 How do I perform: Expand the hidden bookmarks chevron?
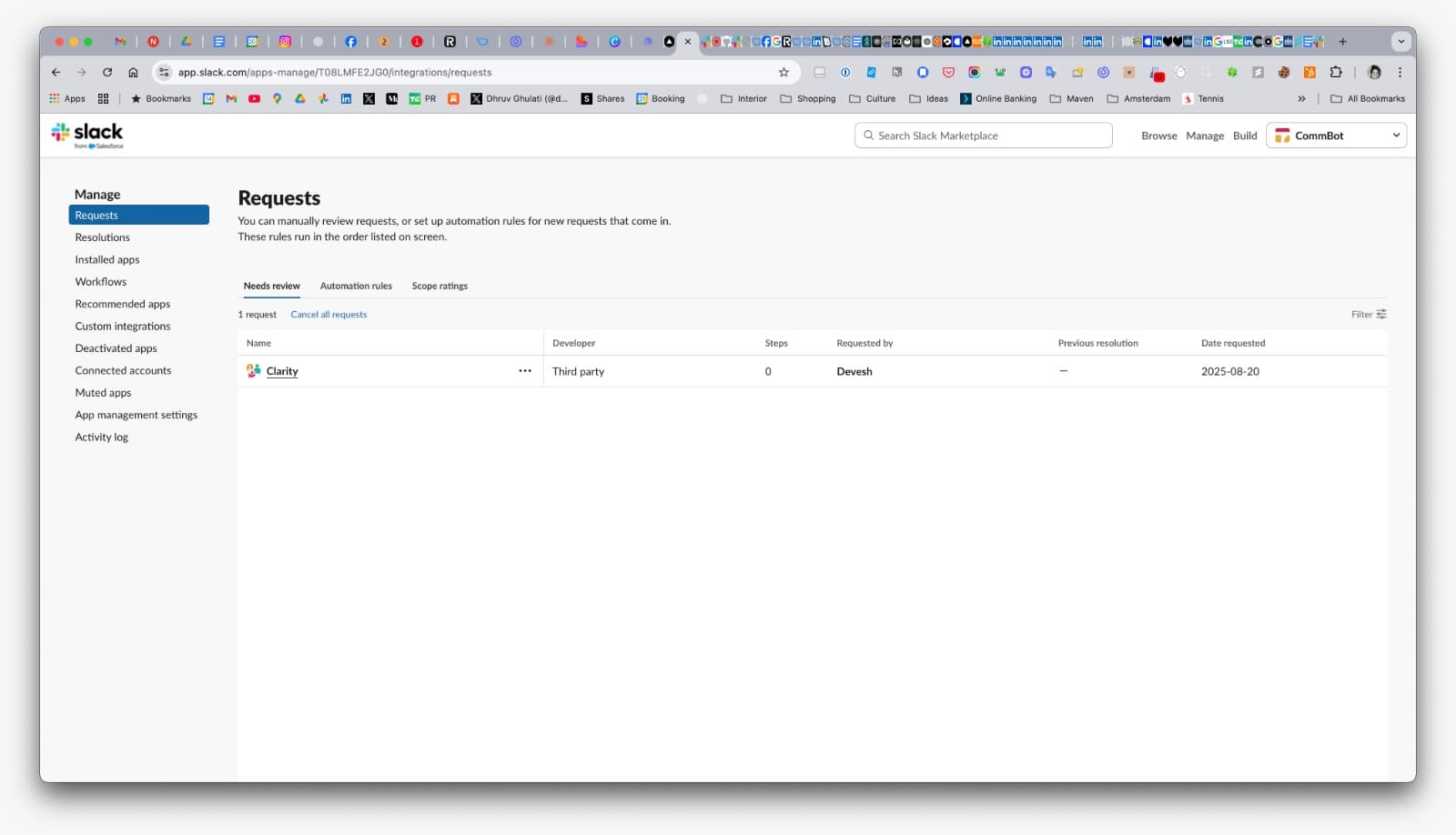(x=1302, y=98)
